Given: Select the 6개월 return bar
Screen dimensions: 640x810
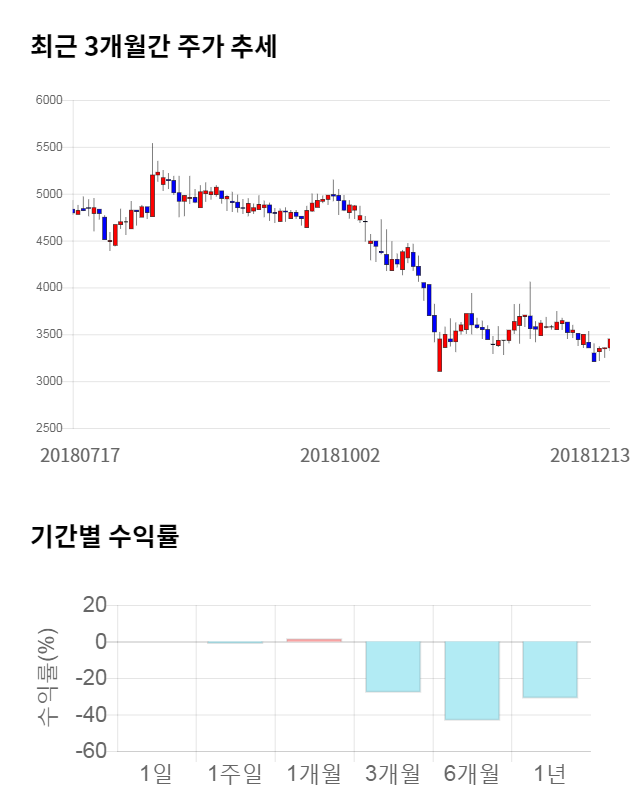Looking at the screenshot, I should (x=471, y=680).
